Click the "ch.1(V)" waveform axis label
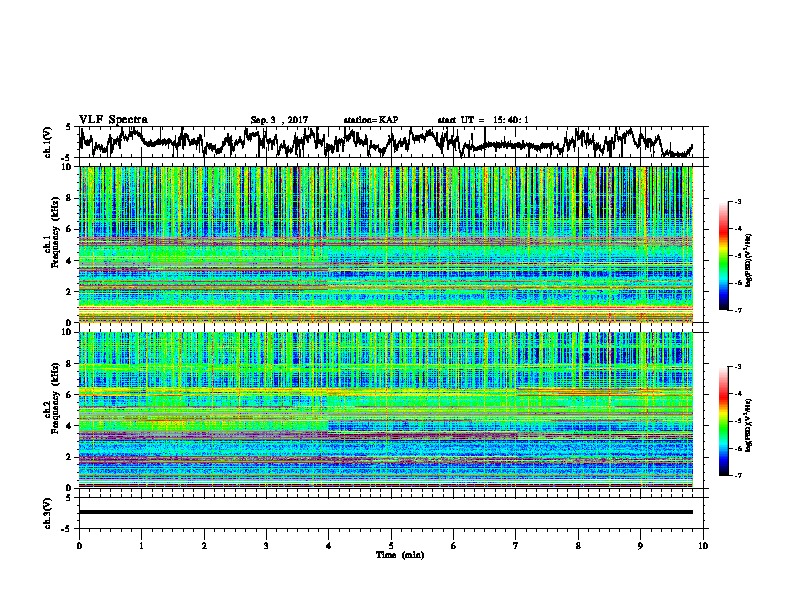Screen dimensions: 792x612 (x=48, y=142)
